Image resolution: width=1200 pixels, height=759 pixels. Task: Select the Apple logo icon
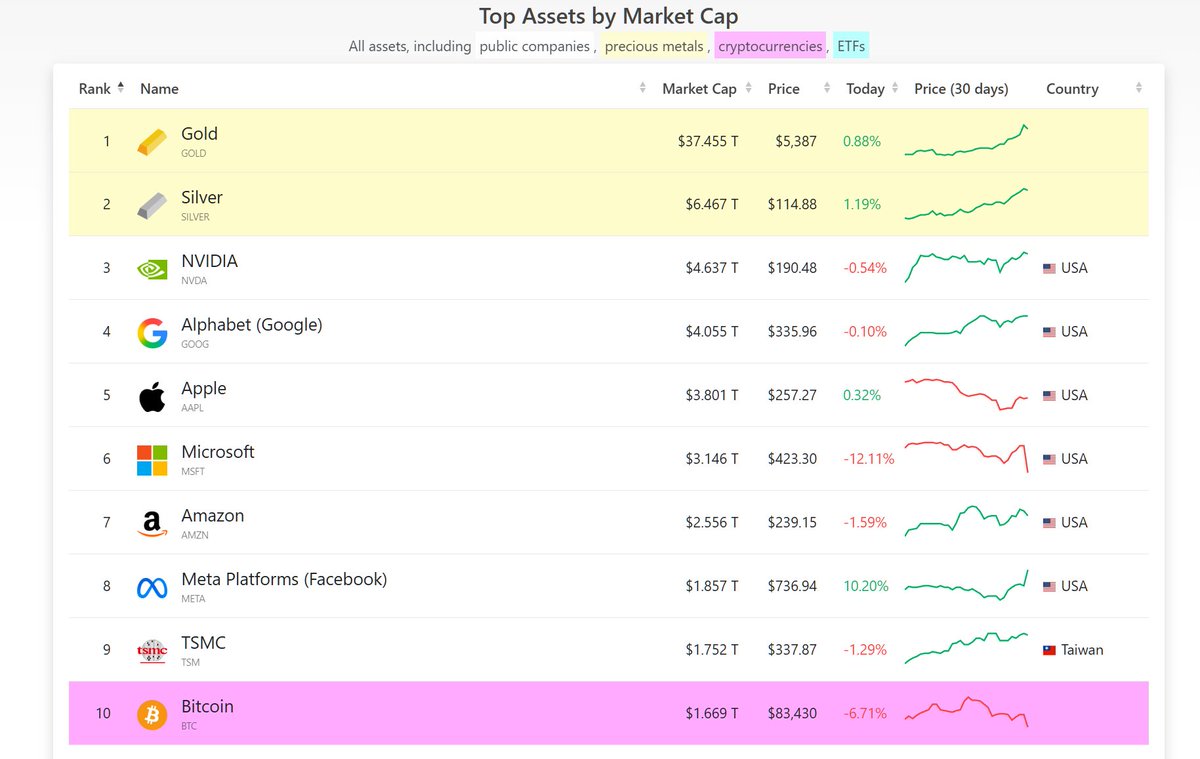tap(151, 395)
